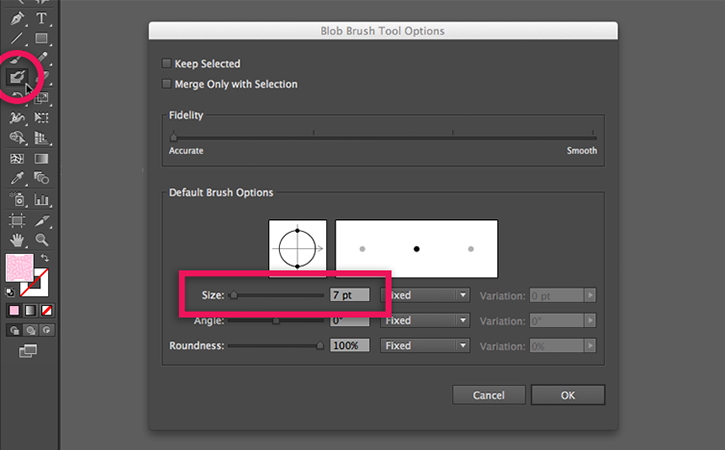Select the Eyedropper tool
Screen dimensions: 725x450
click(x=17, y=178)
